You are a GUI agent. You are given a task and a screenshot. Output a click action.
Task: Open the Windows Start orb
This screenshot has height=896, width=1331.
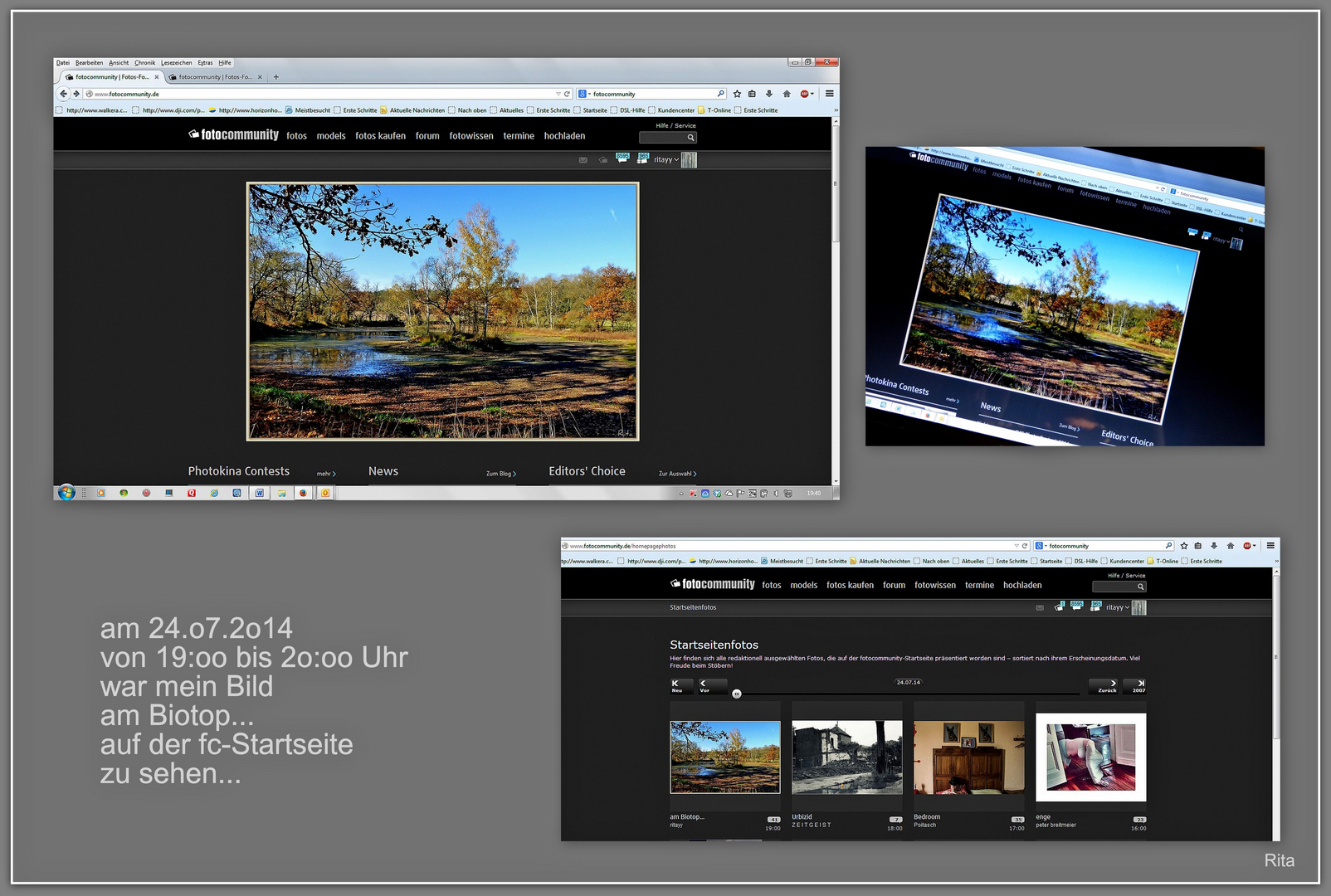pos(67,493)
